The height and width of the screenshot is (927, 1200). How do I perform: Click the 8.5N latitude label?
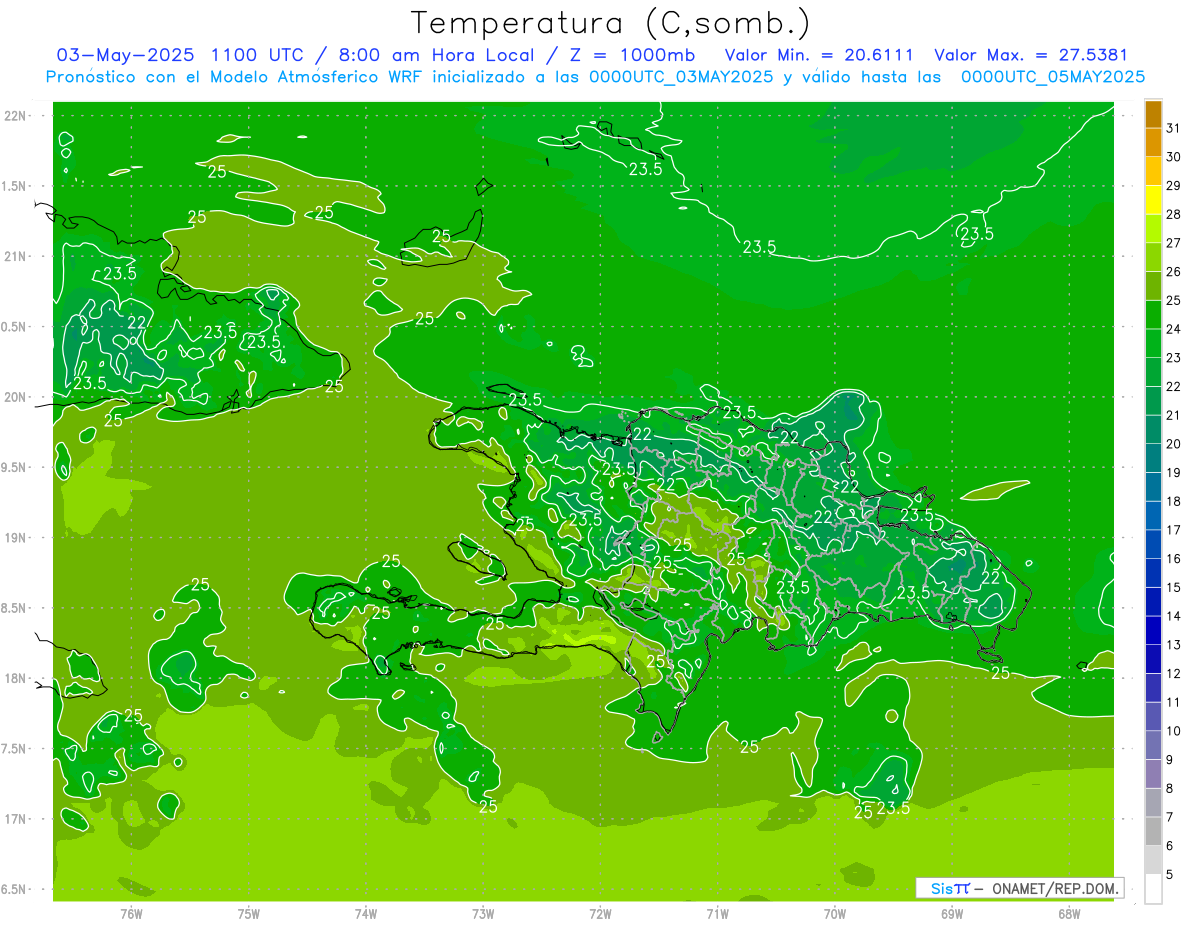[15, 608]
